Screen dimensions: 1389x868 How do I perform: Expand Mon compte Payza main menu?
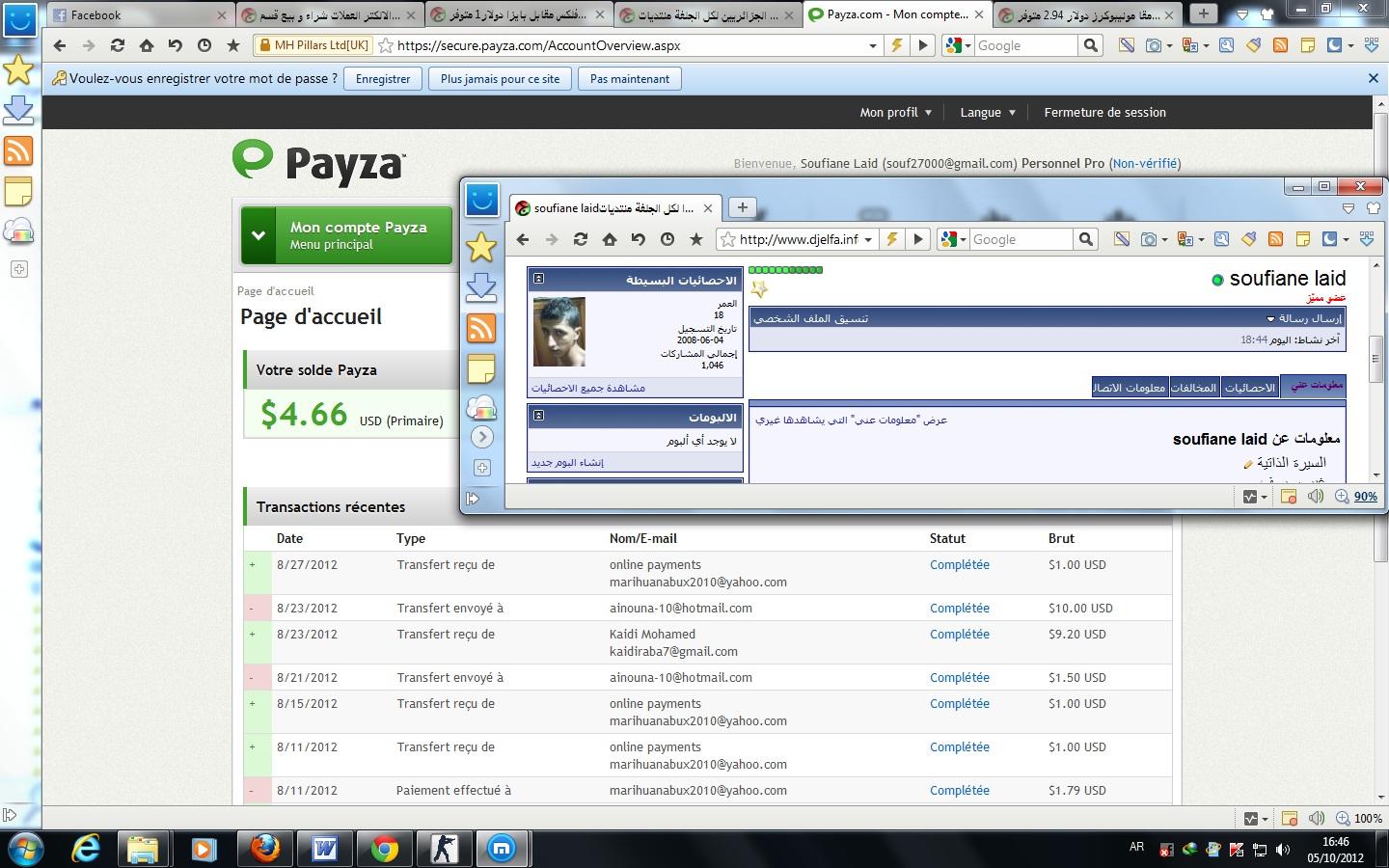346,235
